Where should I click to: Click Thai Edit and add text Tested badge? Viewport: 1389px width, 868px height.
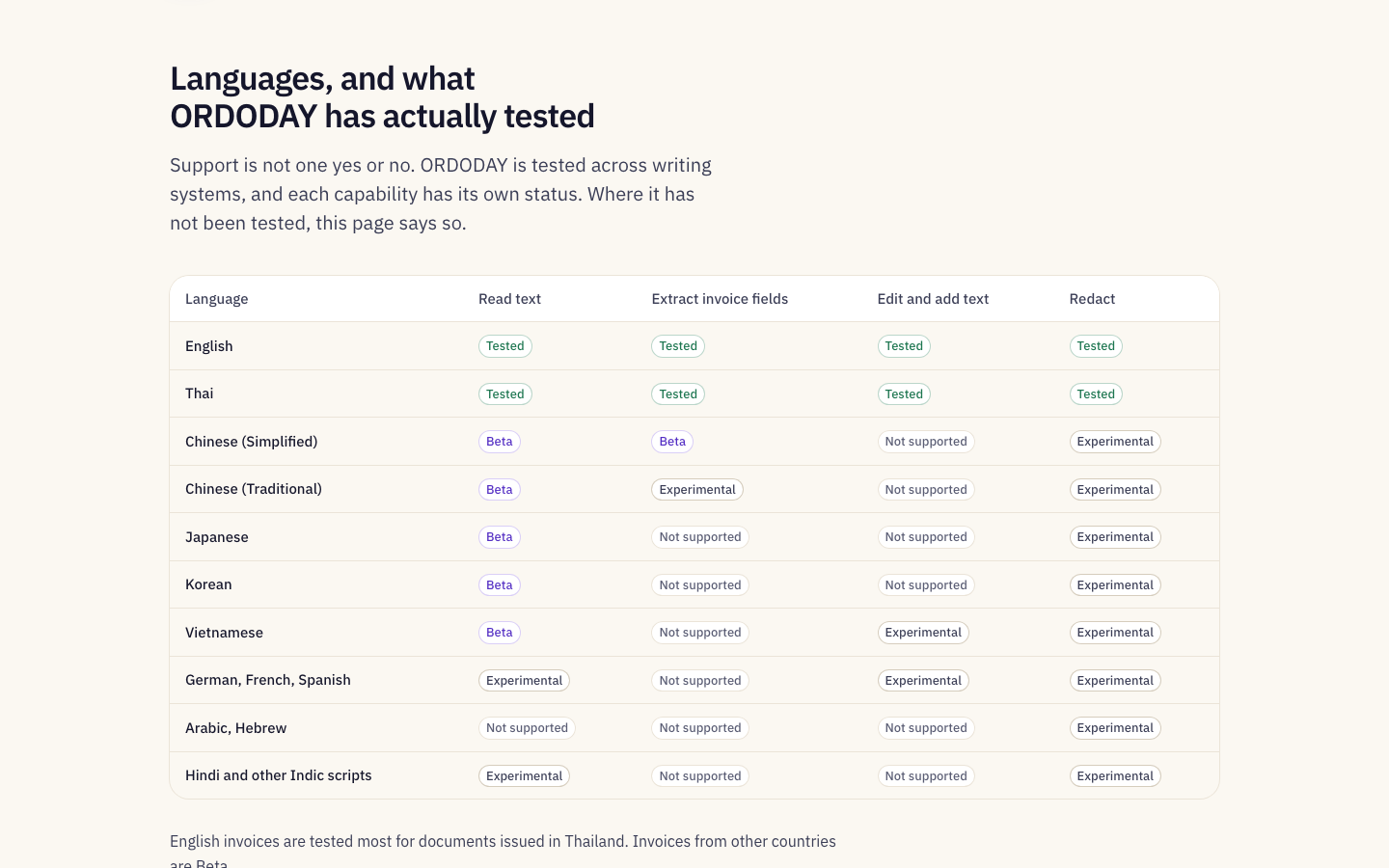(904, 393)
